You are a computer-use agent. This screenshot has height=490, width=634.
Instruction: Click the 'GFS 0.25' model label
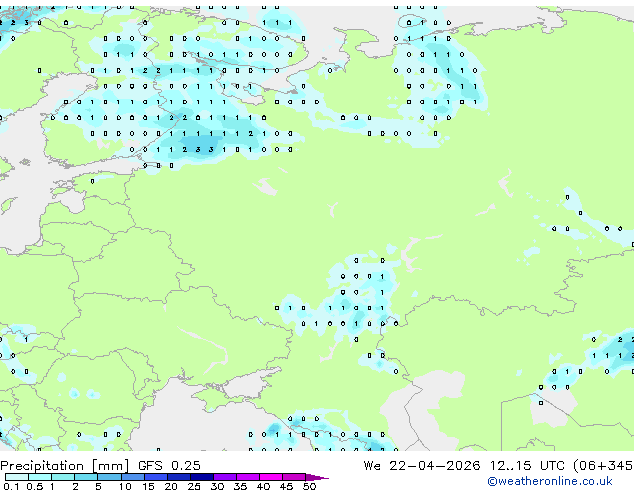(x=169, y=466)
